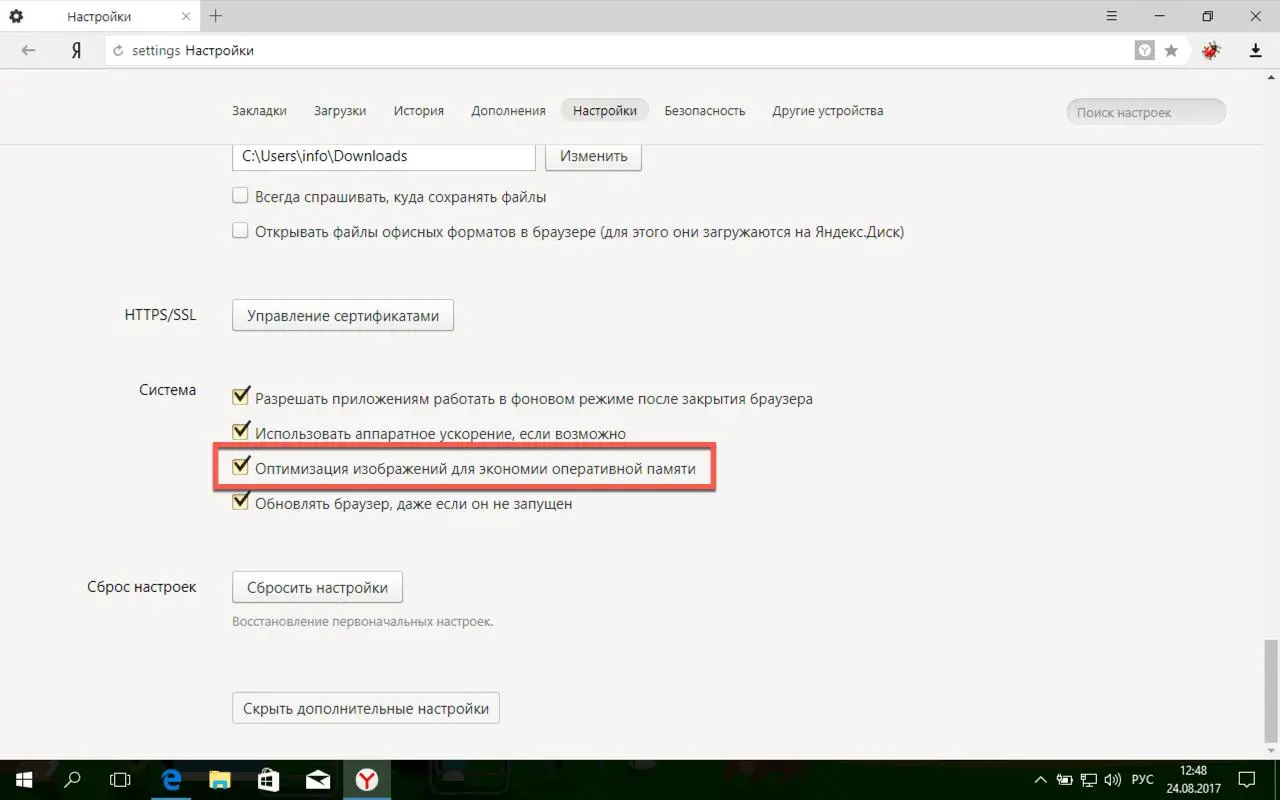The width and height of the screenshot is (1280, 800).
Task: Launch Microsoft Edge from the taskbar
Action: click(x=171, y=779)
